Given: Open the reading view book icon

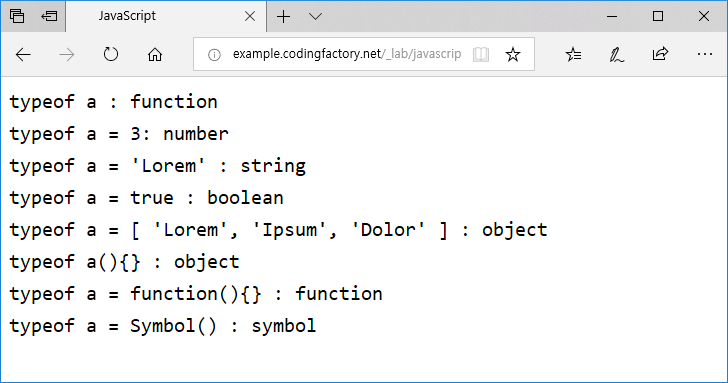Looking at the screenshot, I should click(481, 54).
